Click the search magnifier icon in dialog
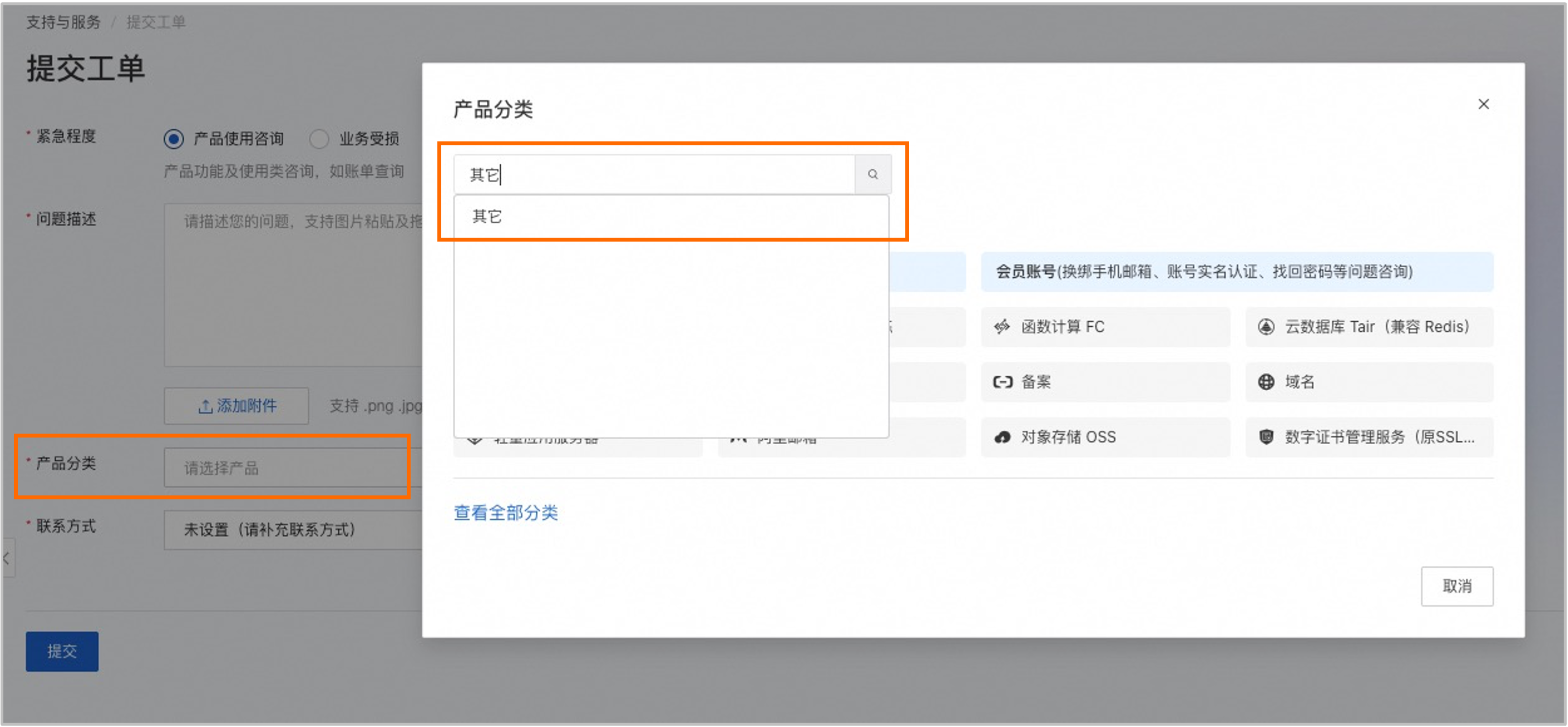 point(873,175)
